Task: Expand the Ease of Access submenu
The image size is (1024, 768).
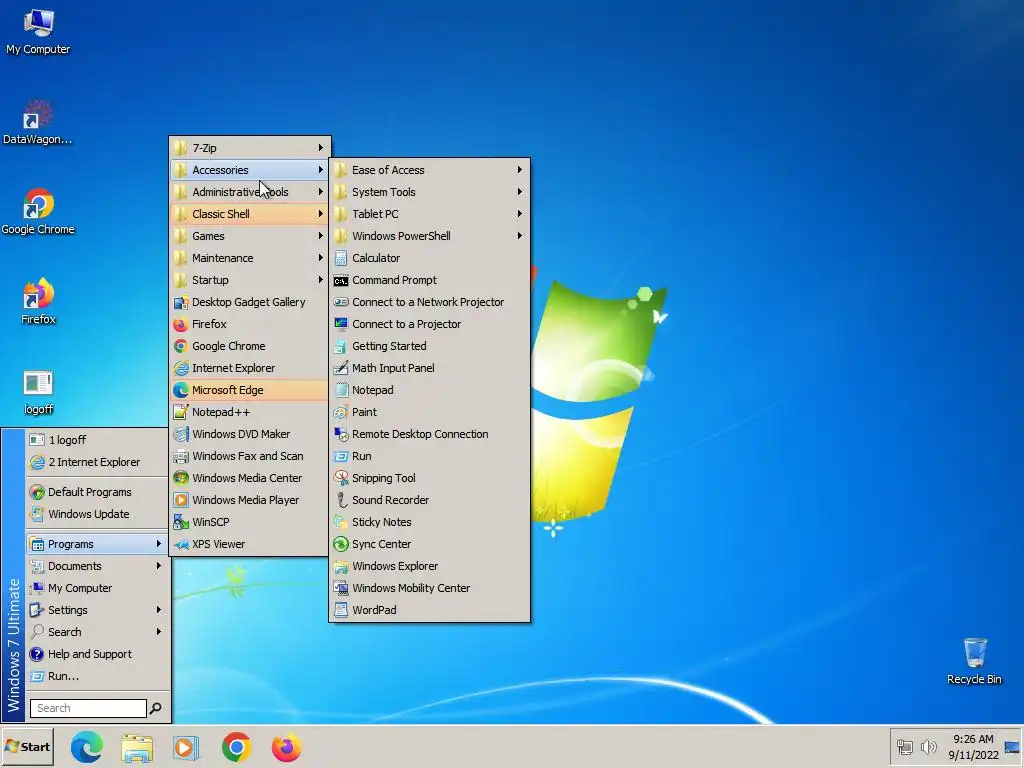Action: 430,170
